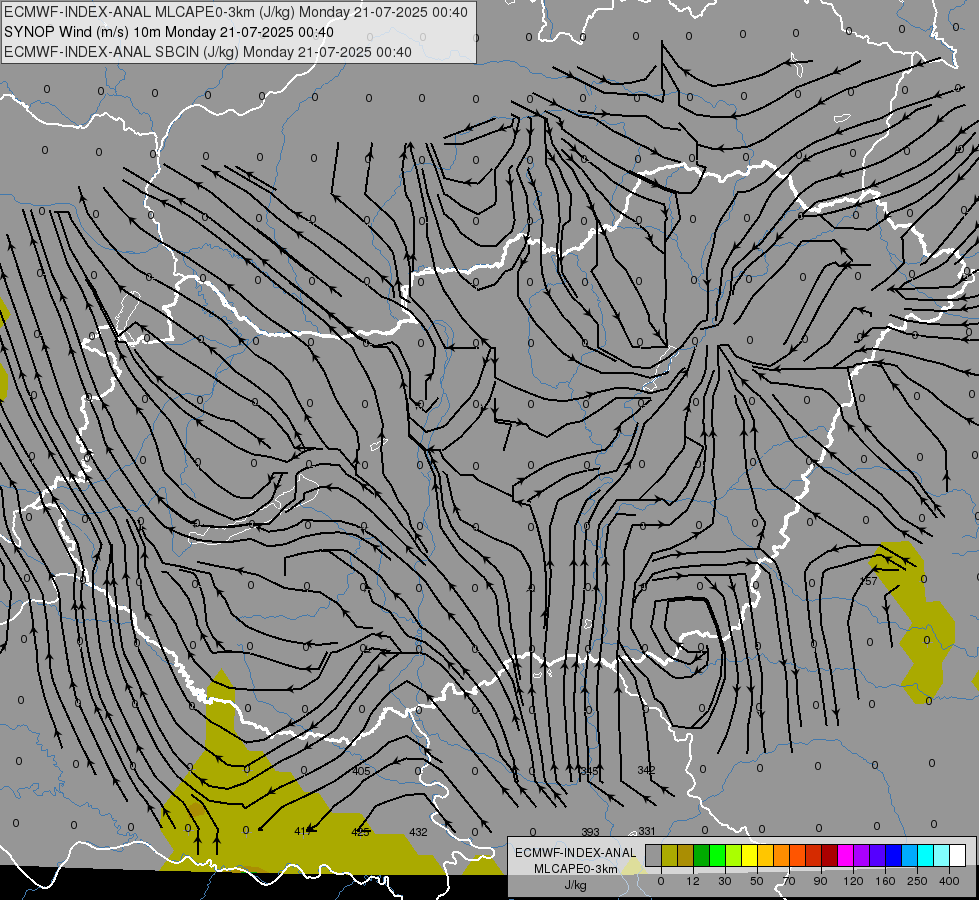Click the gray swatch in the legend

(653, 855)
